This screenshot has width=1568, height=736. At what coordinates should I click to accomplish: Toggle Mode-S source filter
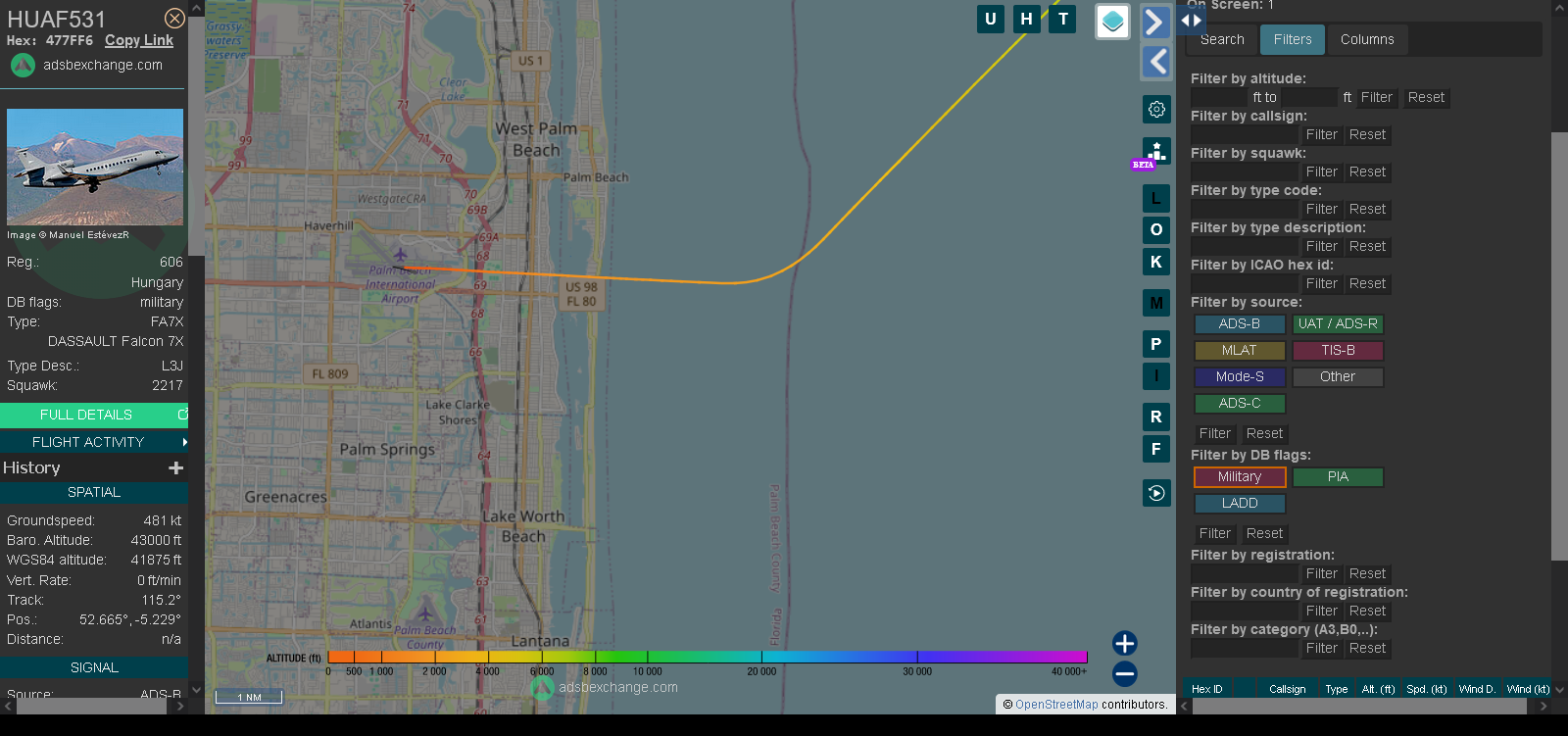point(1240,376)
